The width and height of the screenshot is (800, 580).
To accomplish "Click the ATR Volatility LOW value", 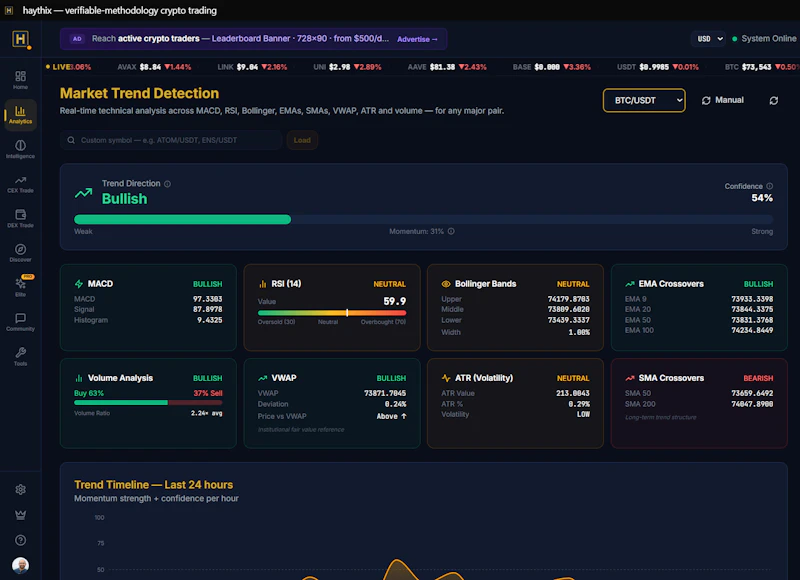I will pos(583,414).
